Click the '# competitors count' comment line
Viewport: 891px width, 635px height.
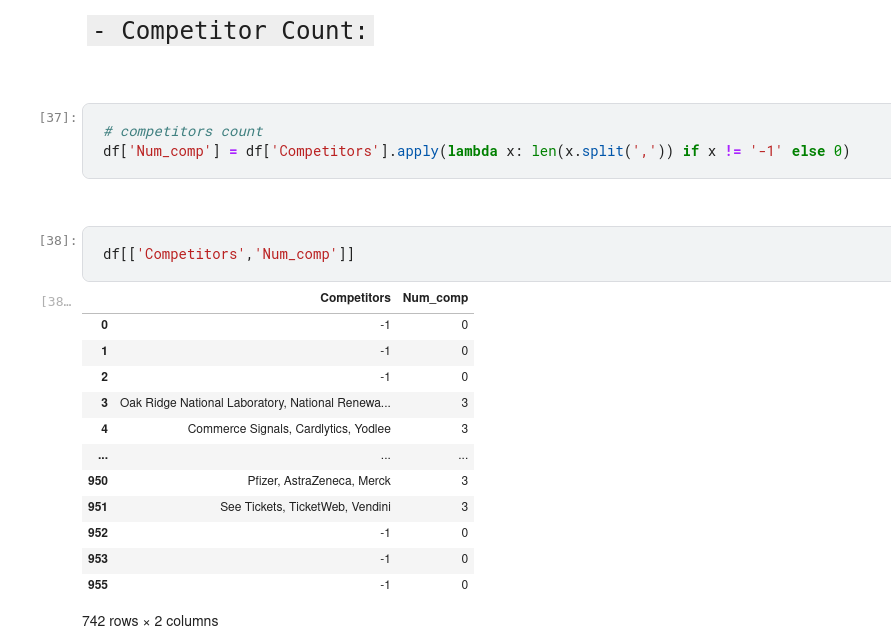point(183,131)
